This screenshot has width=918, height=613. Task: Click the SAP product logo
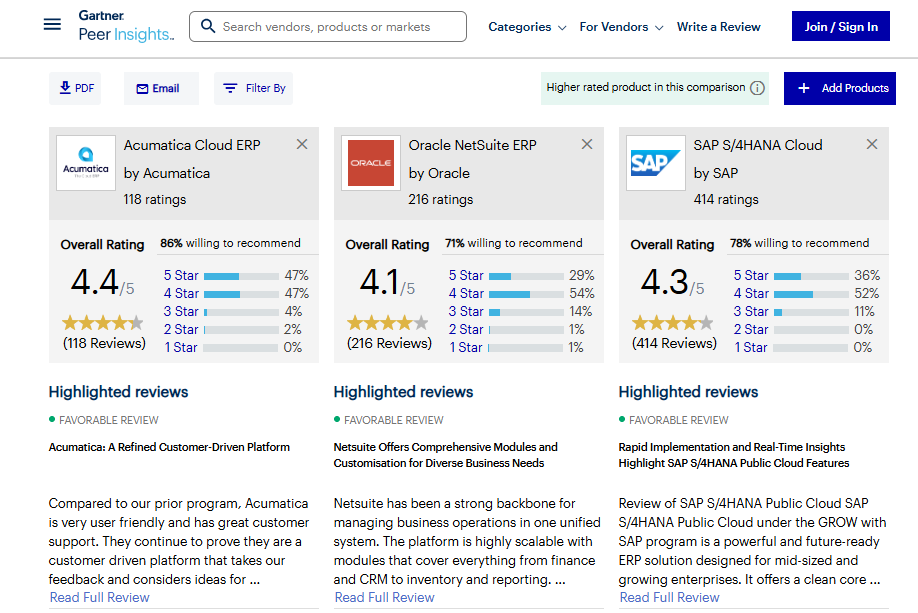pyautogui.click(x=655, y=163)
